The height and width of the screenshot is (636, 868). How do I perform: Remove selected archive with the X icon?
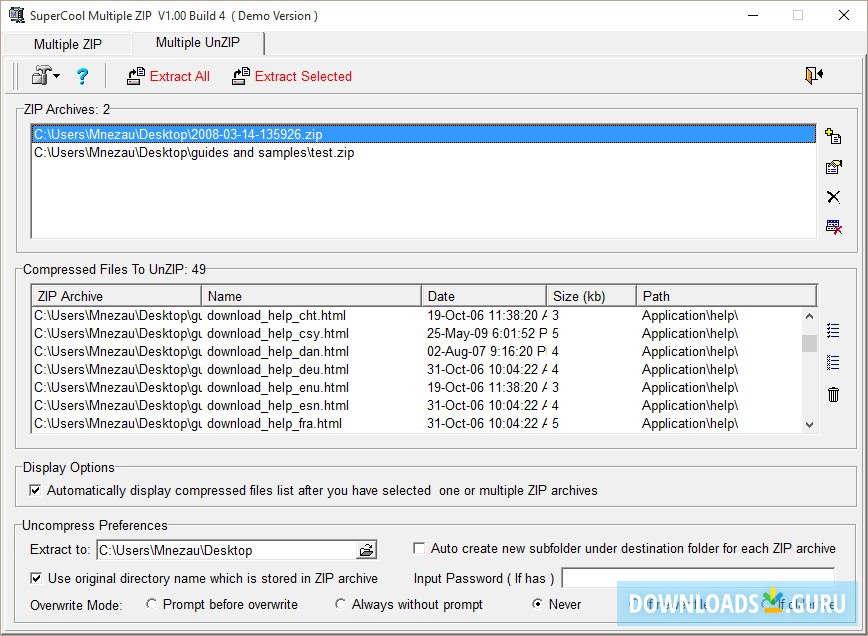(x=833, y=197)
